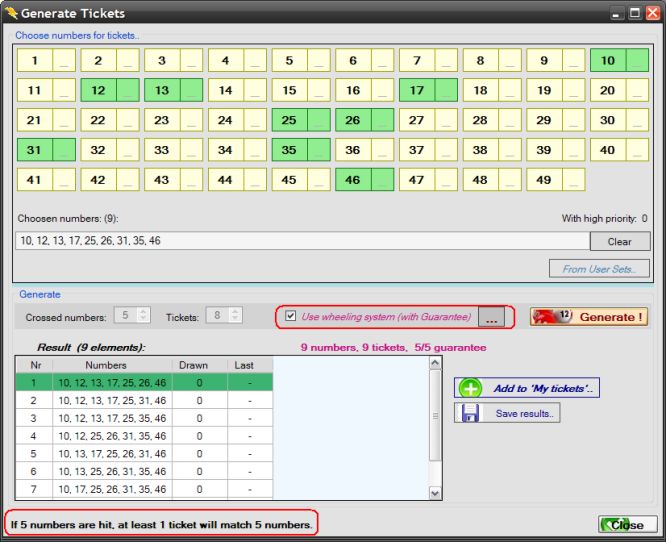The height and width of the screenshot is (542, 666).
Task: Click the wand icon in the title bar
Action: coord(10,13)
